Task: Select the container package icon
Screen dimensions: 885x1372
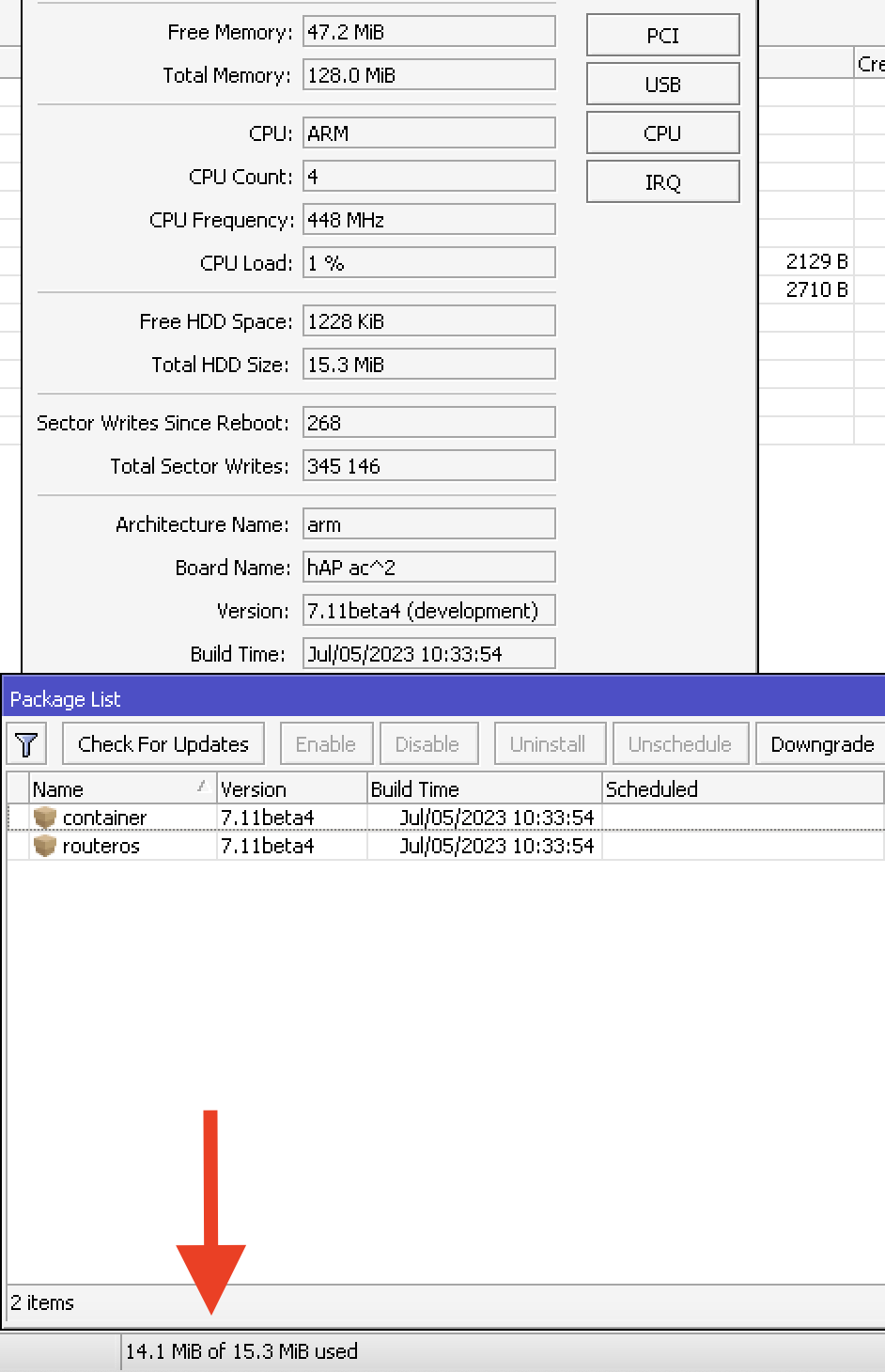Action: (44, 818)
